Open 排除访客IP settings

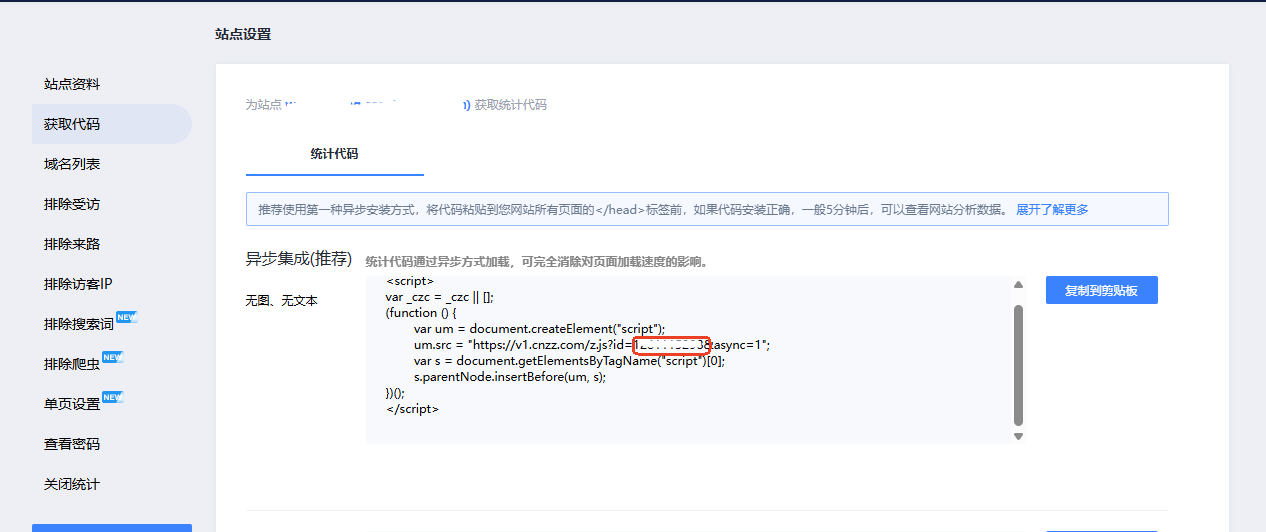click(78, 284)
